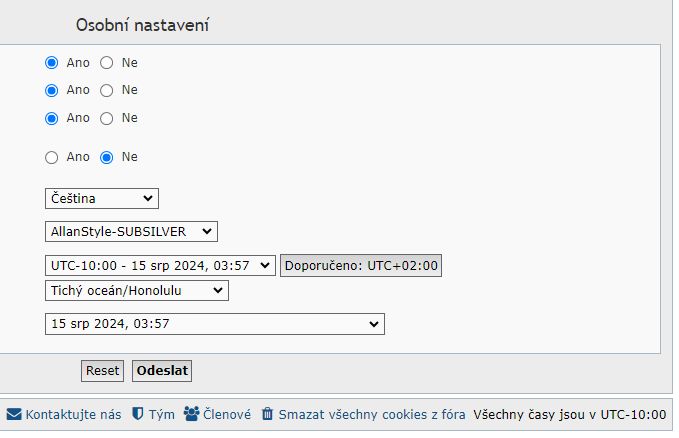Choose Ne in the second radio row
Viewport: 679px width, 438px height.
pyautogui.click(x=106, y=90)
